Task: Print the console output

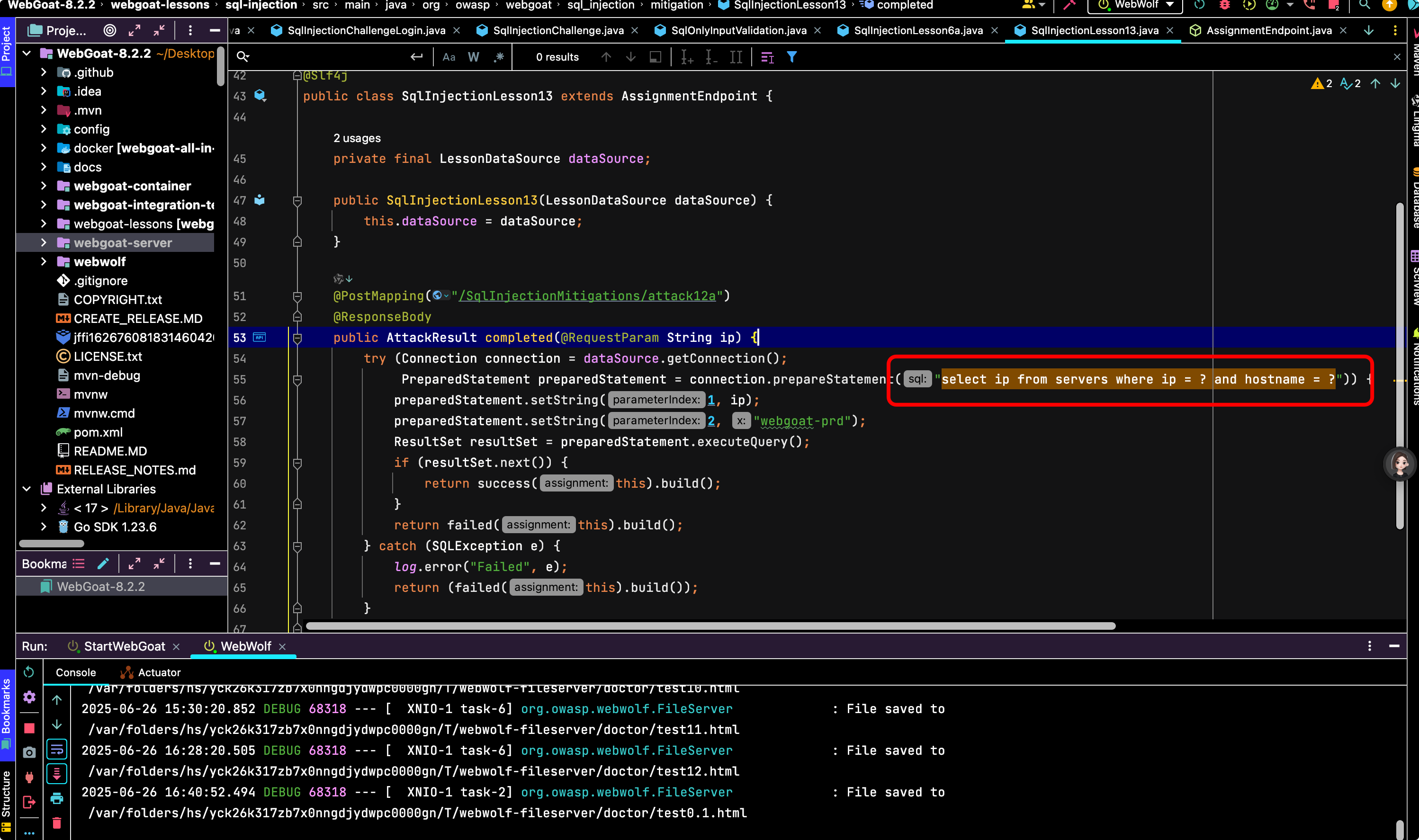Action: tap(57, 799)
